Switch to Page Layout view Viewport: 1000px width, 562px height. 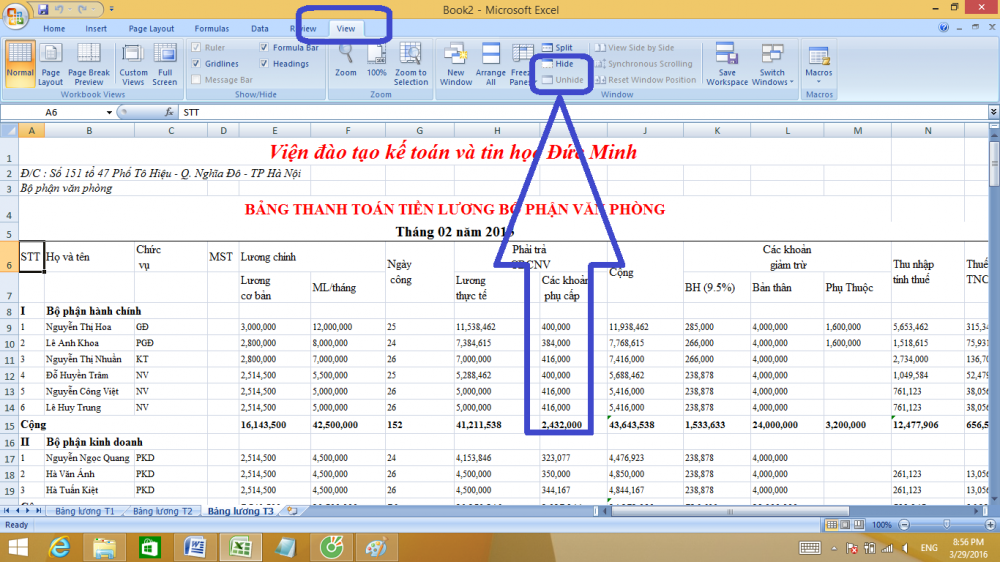click(x=50, y=63)
